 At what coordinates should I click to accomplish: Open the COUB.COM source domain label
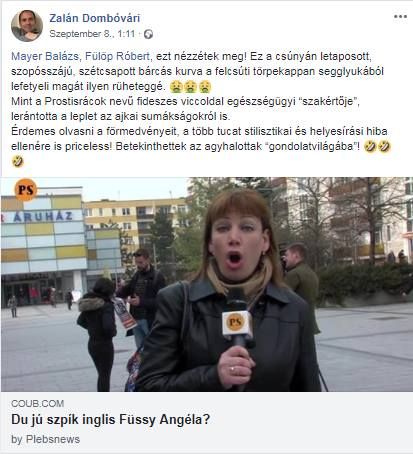(37, 404)
